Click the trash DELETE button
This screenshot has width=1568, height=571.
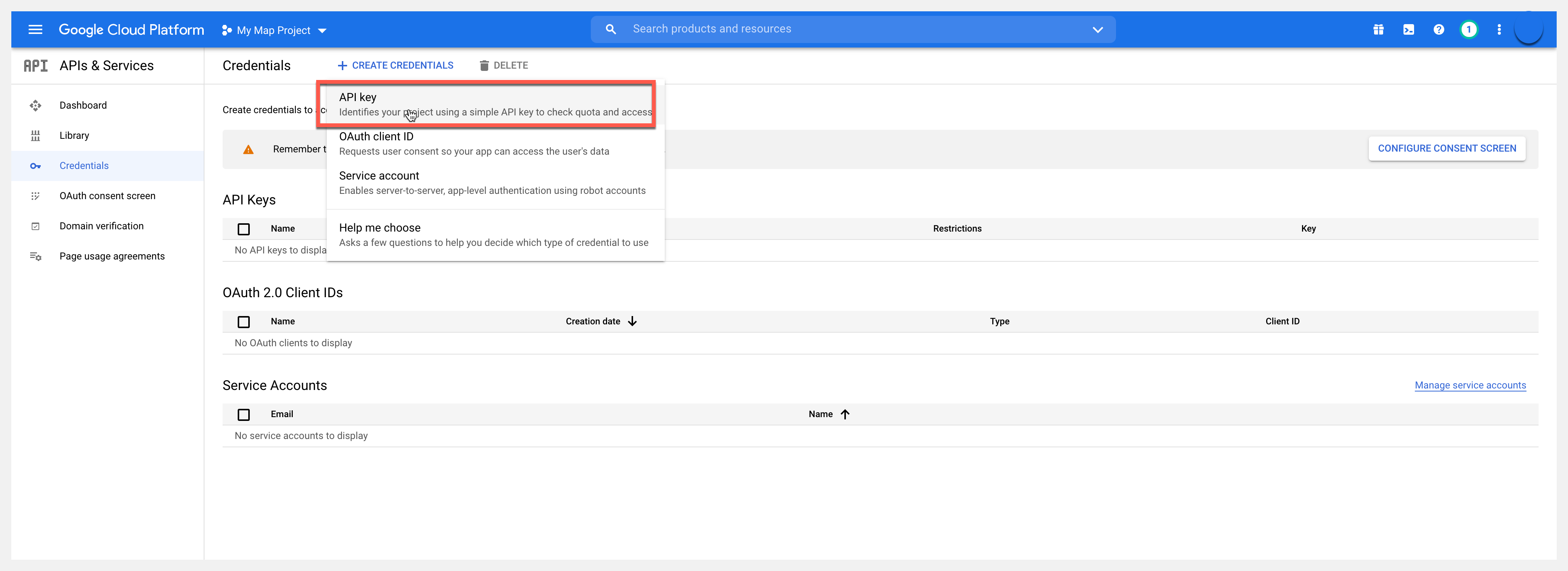(x=503, y=65)
